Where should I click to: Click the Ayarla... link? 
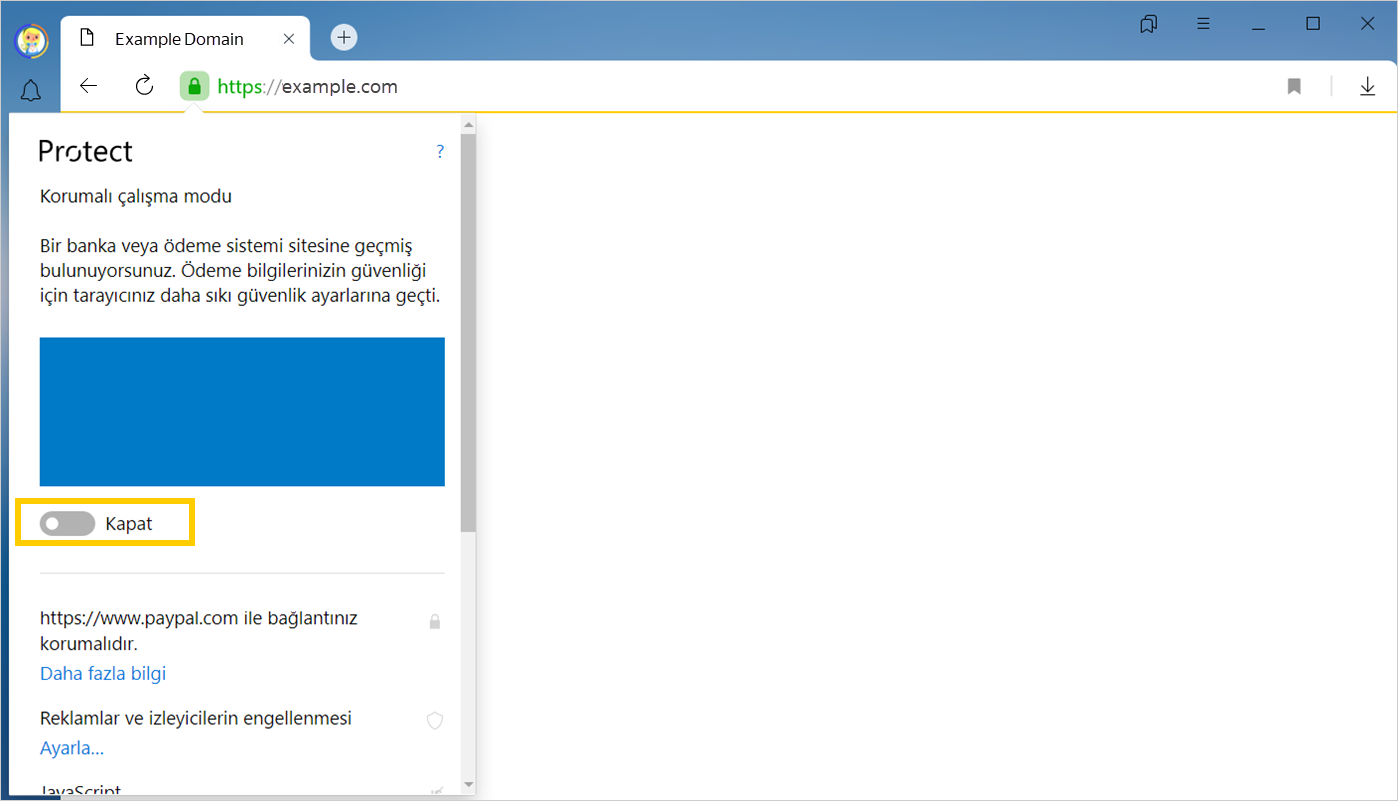click(x=72, y=748)
